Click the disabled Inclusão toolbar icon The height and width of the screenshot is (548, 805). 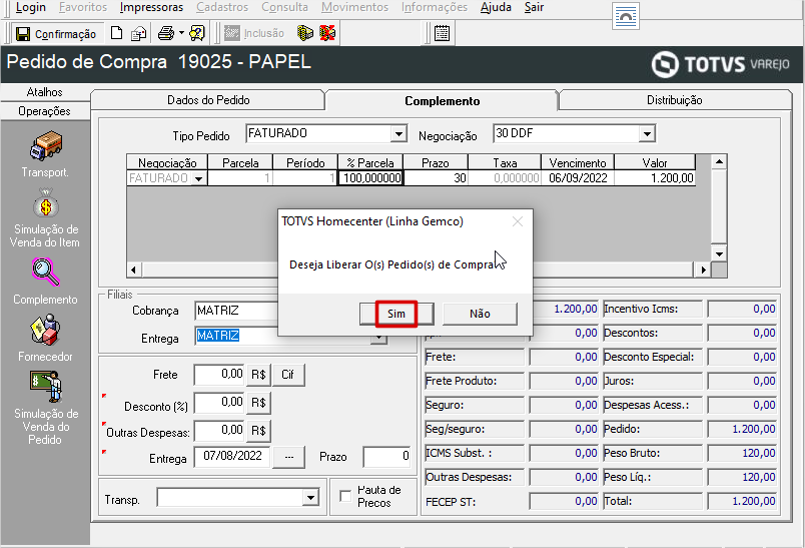(x=232, y=33)
